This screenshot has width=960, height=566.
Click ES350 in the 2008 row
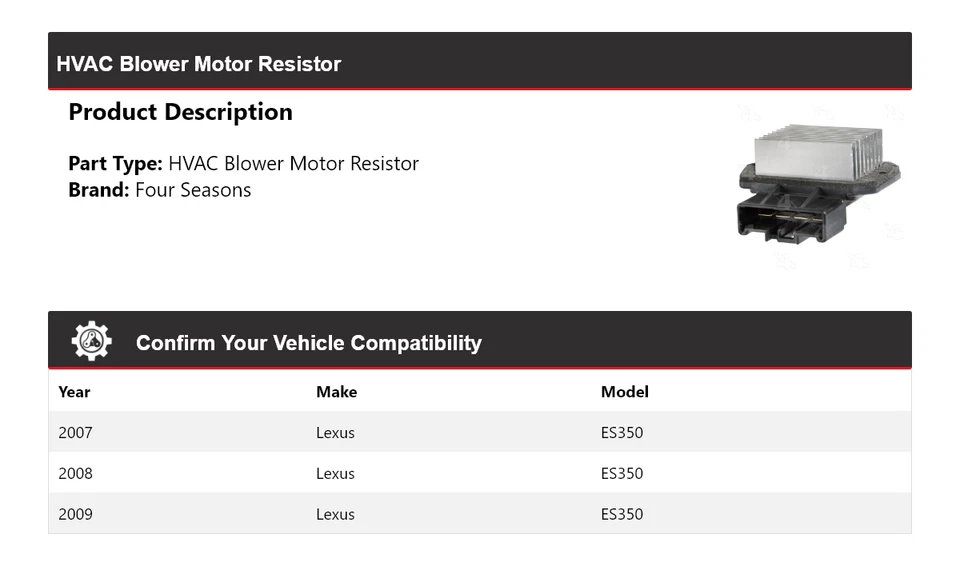[621, 474]
